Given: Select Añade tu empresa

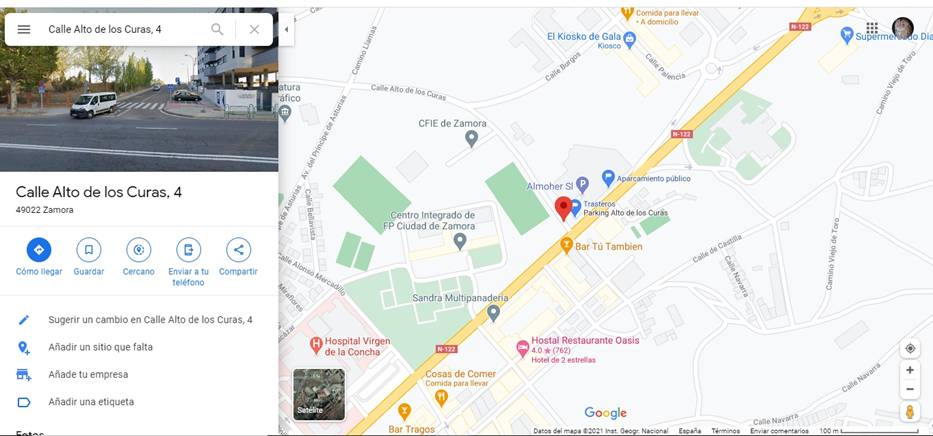Looking at the screenshot, I should (x=139, y=374).
